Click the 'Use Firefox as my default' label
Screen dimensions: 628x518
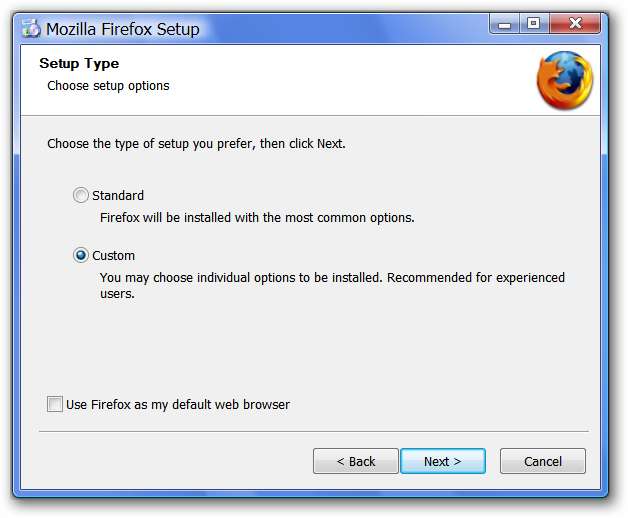pos(178,405)
